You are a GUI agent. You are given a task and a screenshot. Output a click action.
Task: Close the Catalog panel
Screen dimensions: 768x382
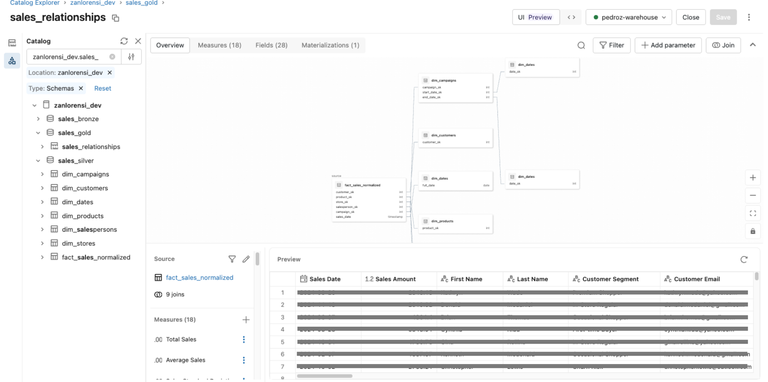[x=138, y=41]
